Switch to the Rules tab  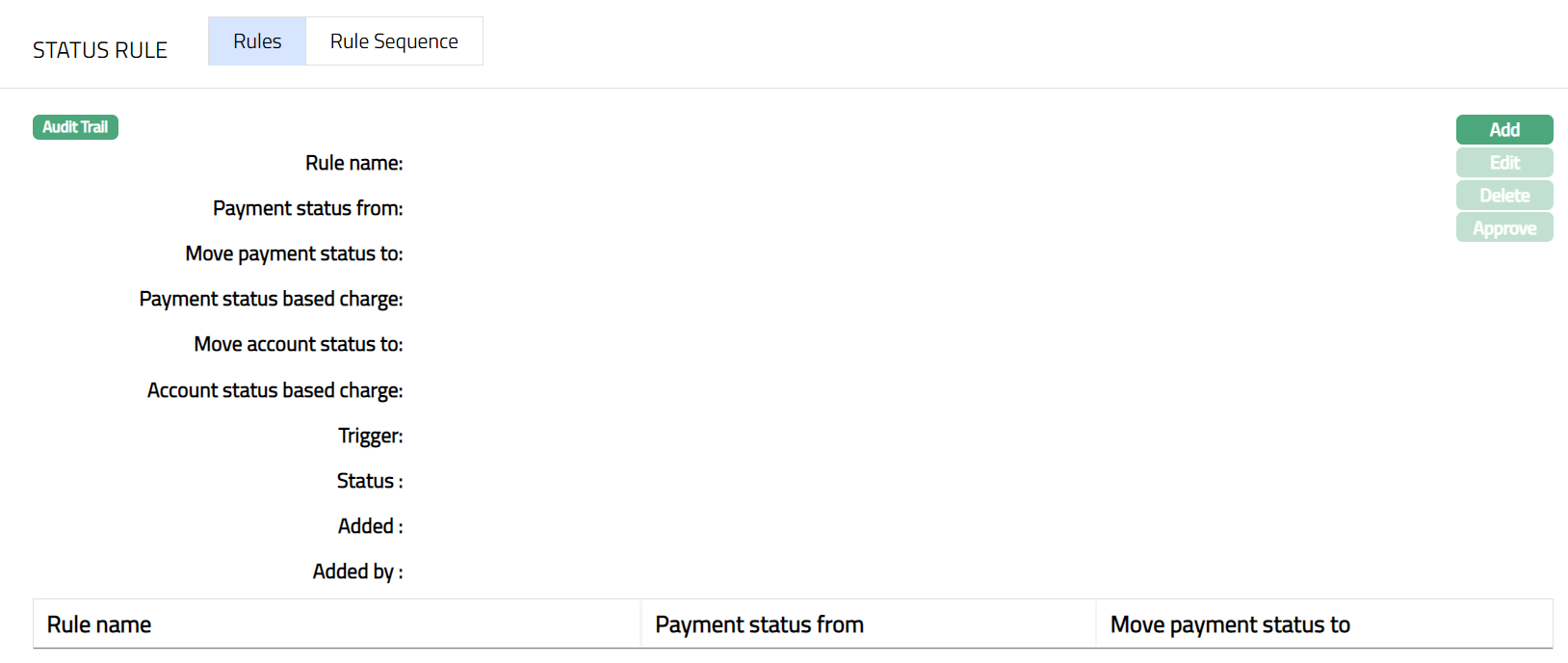(x=257, y=41)
